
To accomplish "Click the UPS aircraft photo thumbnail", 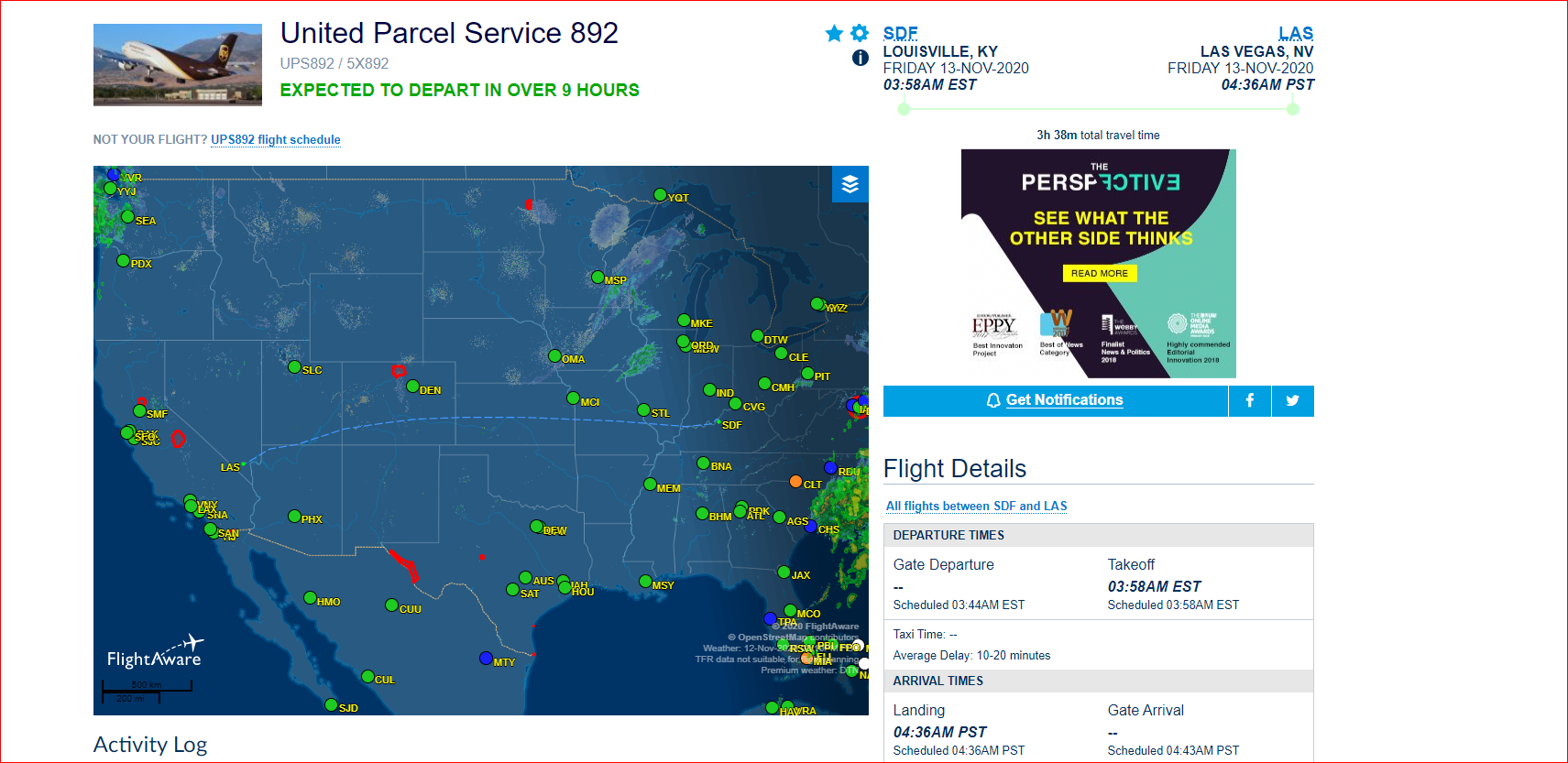I will click(178, 65).
